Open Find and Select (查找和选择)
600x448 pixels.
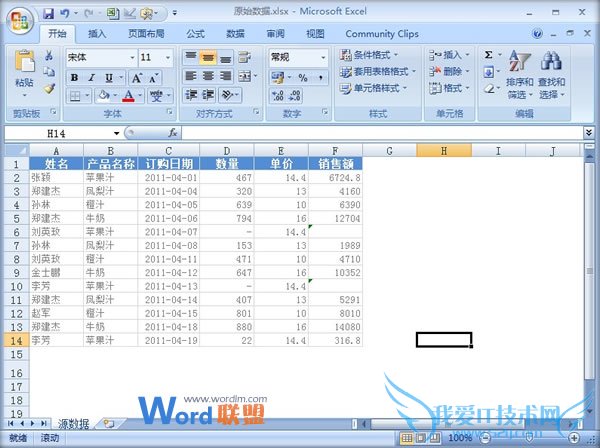tap(551, 75)
